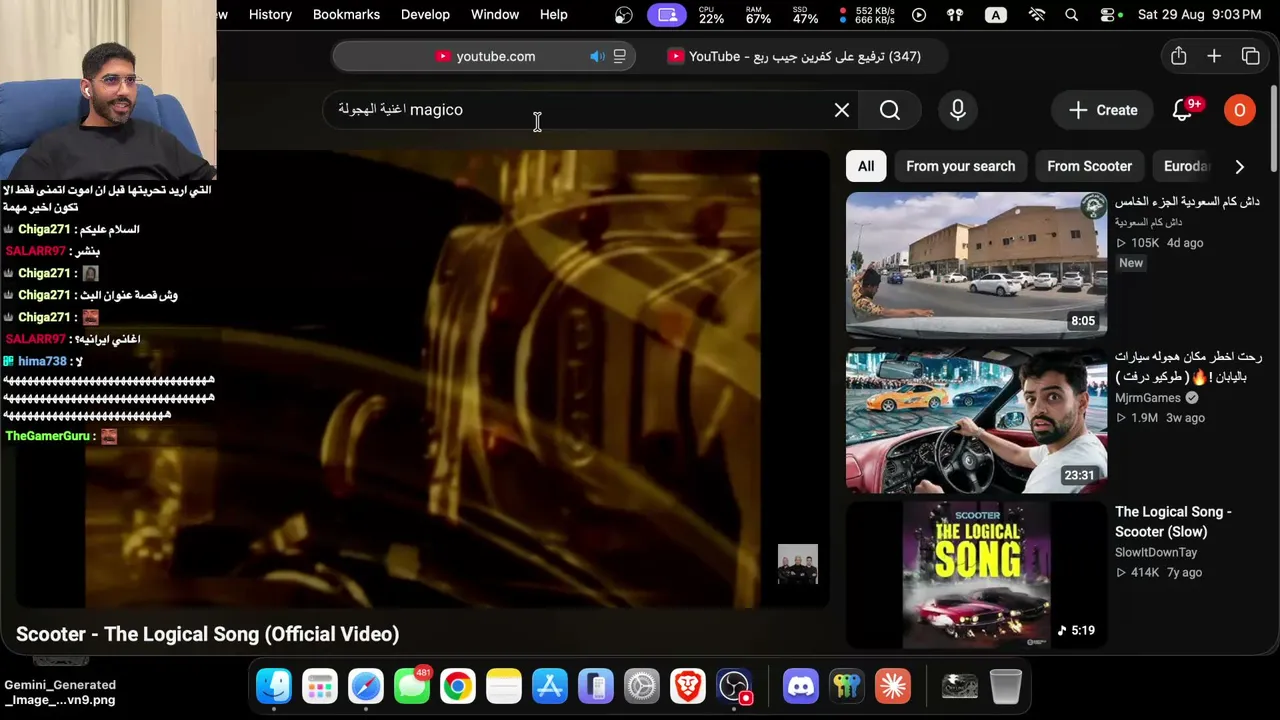Open the MjrmGames 23:31 video thumbnail
Screen dimensions: 1280x720
coord(976,420)
